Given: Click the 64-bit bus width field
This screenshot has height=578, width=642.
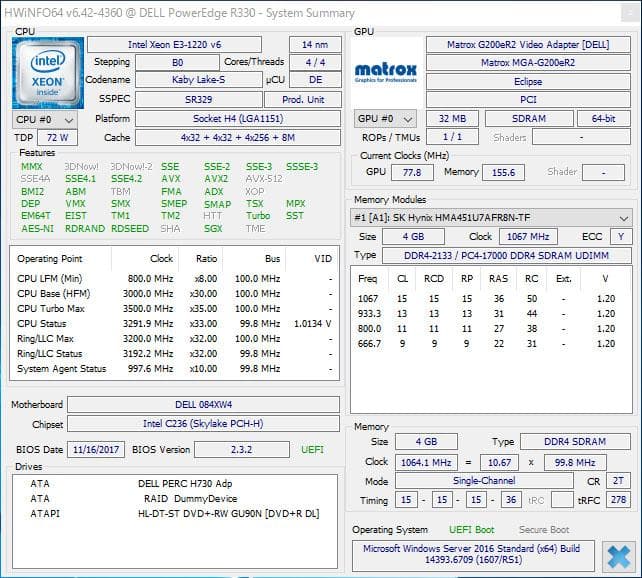Looking at the screenshot, I should click(x=604, y=119).
